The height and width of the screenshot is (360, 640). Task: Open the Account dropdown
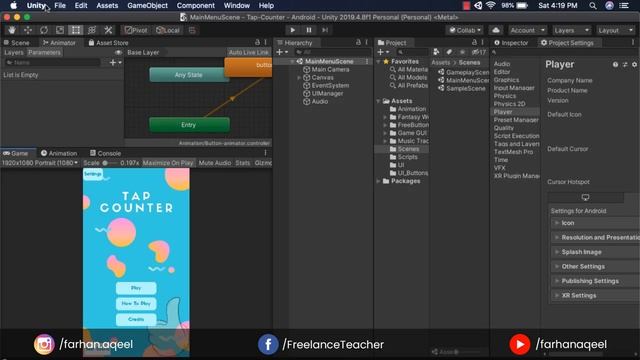point(527,30)
